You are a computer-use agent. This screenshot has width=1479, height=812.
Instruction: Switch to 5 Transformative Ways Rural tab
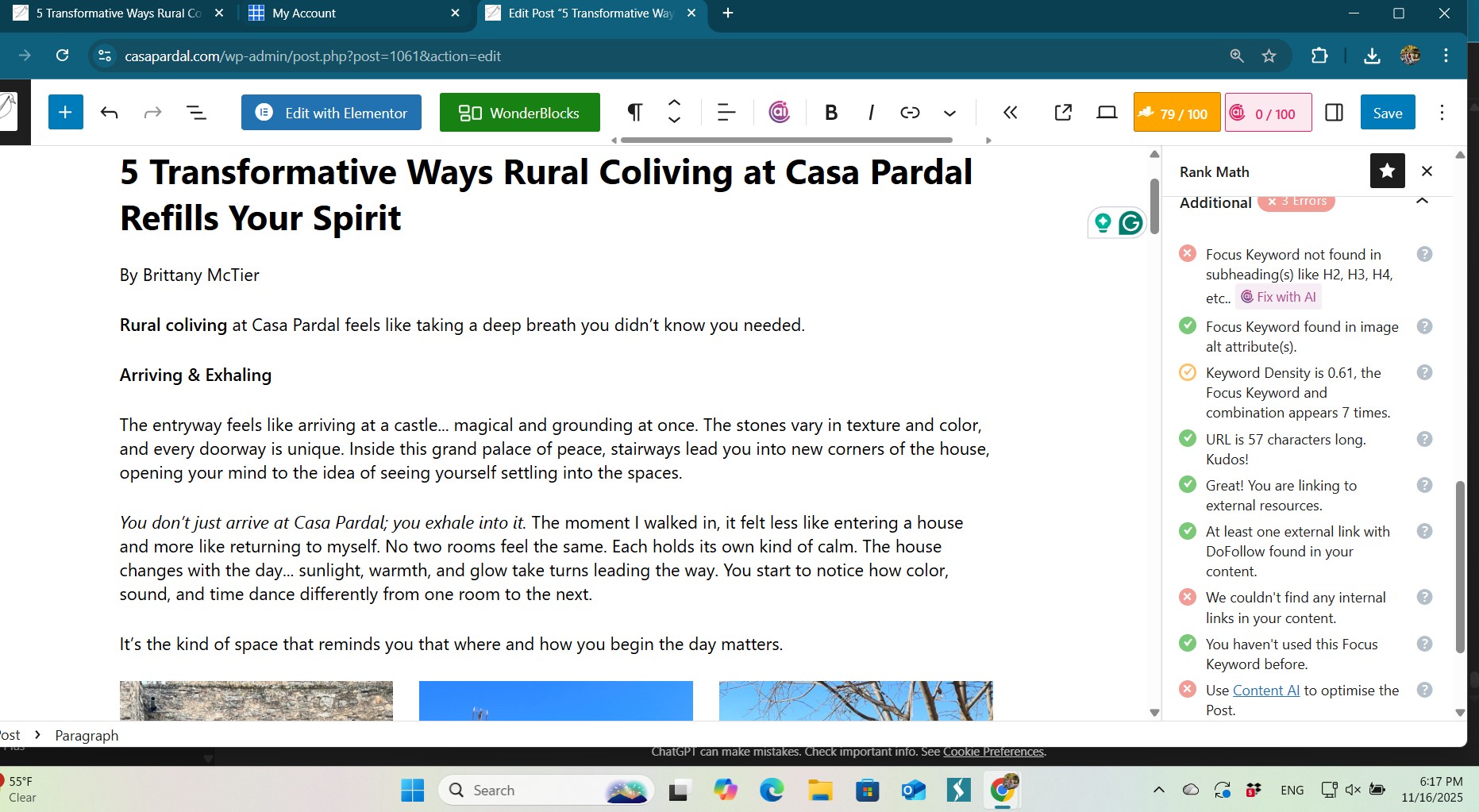point(119,13)
